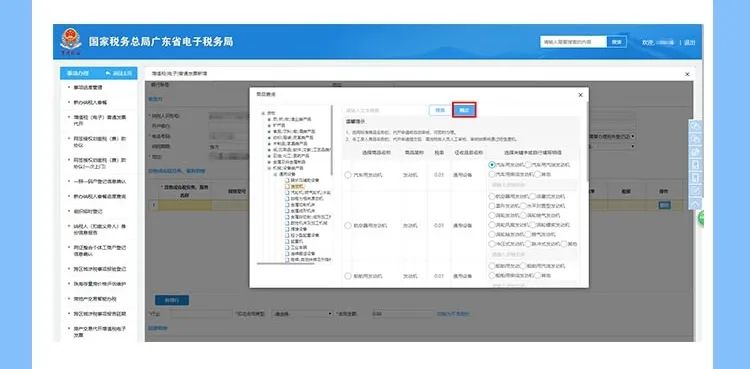Open the 事项办理 sidebar tab
The width and height of the screenshot is (750, 369).
tap(78, 73)
